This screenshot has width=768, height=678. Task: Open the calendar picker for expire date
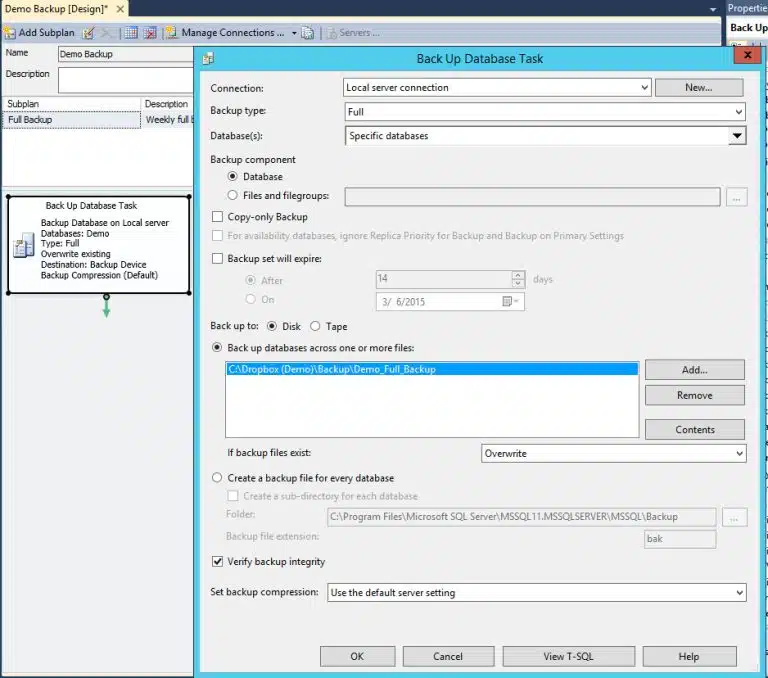coord(510,301)
